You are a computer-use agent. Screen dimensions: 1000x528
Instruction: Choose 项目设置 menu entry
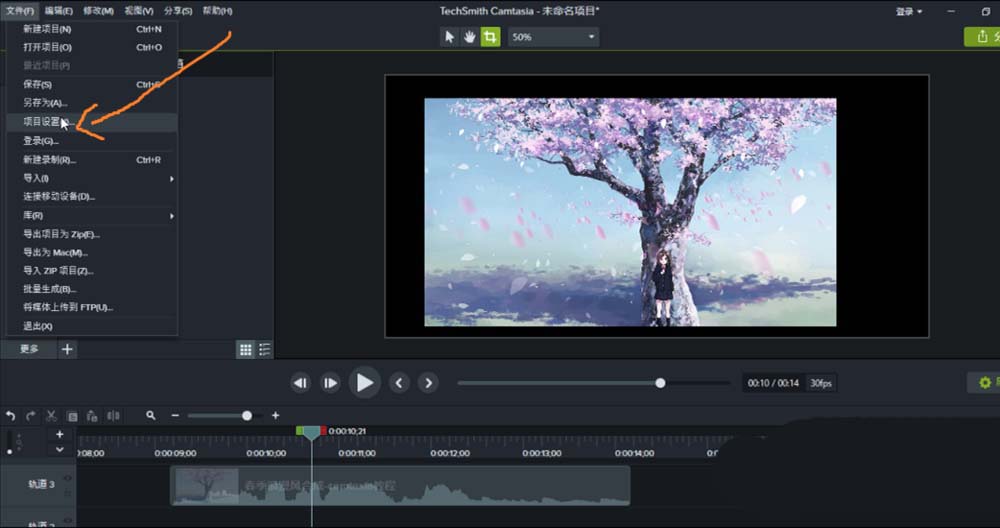pyautogui.click(x=92, y=122)
